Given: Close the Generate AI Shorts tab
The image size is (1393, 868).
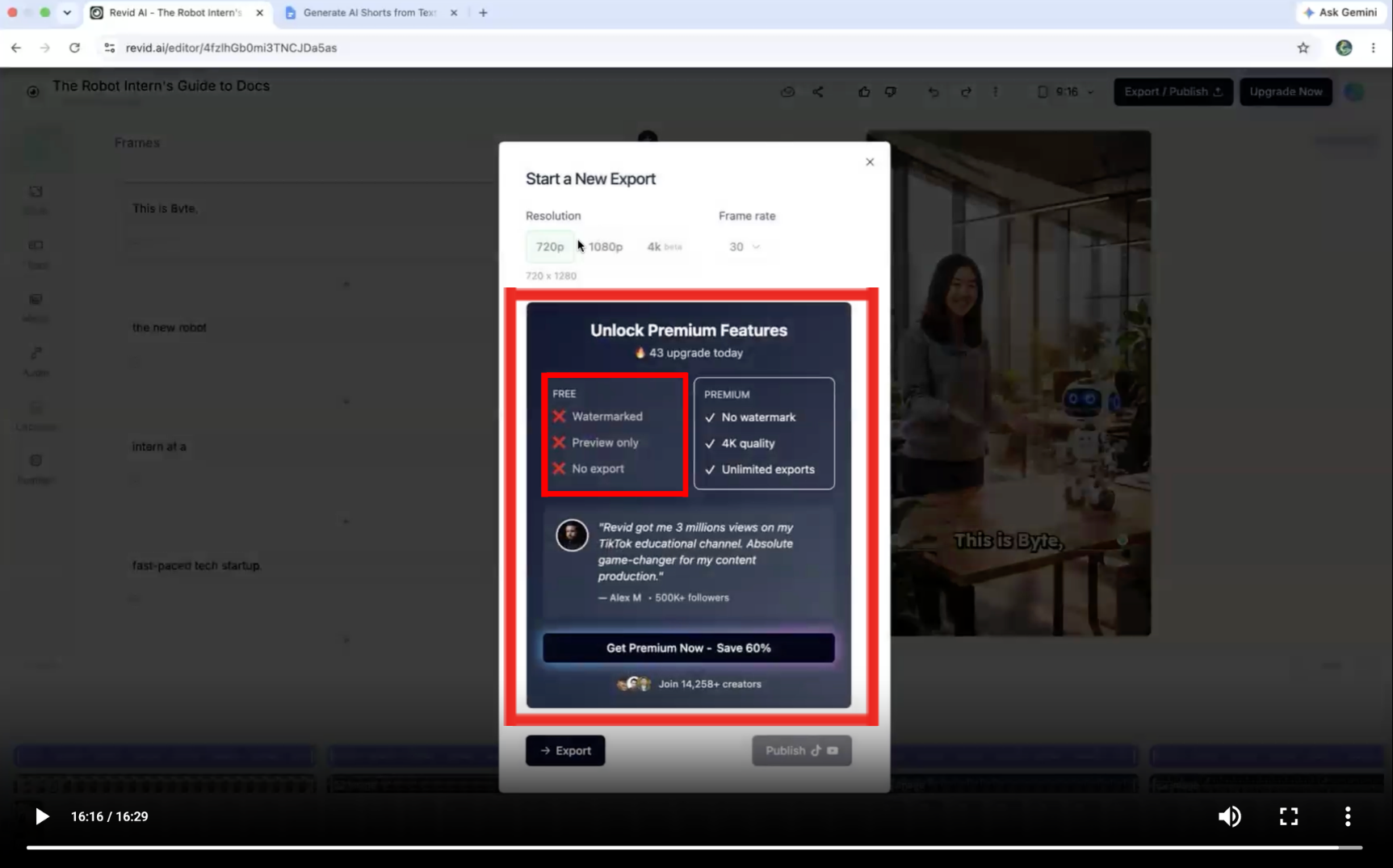Looking at the screenshot, I should 454,13.
